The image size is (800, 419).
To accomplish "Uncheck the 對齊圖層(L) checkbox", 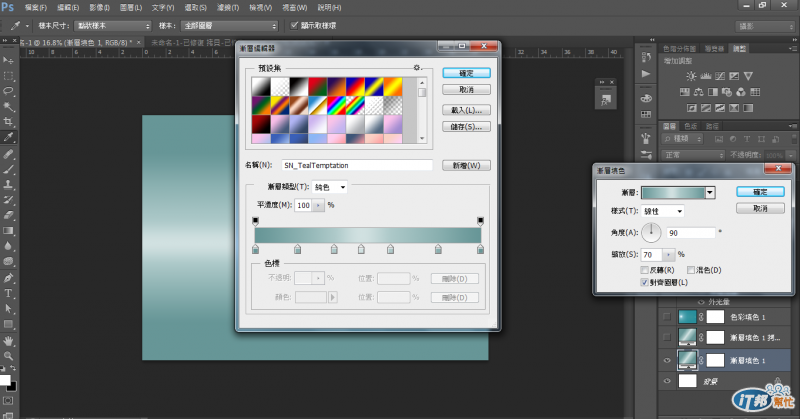I will coord(644,282).
